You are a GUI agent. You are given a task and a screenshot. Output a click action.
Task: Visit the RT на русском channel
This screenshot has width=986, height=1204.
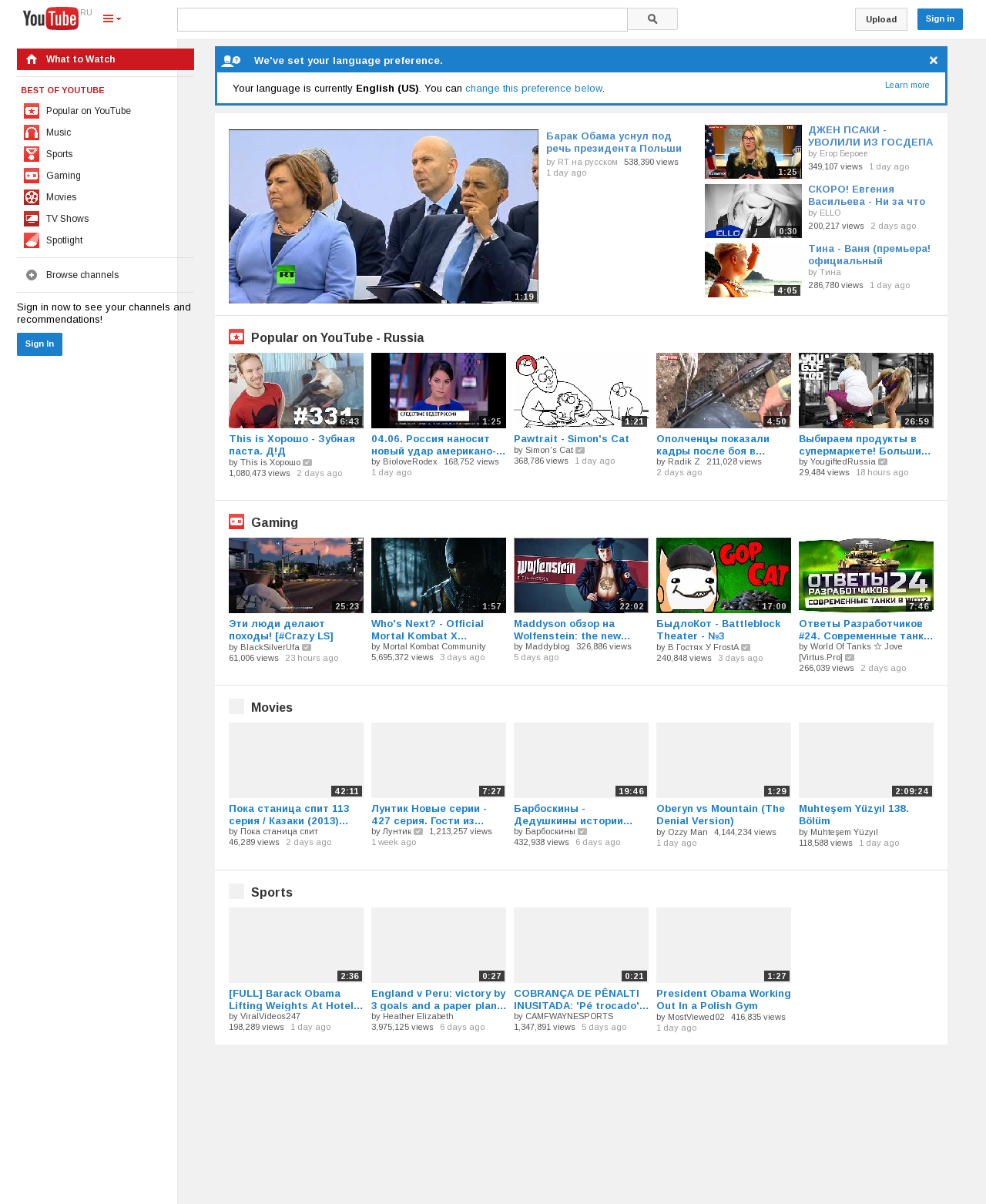(588, 163)
